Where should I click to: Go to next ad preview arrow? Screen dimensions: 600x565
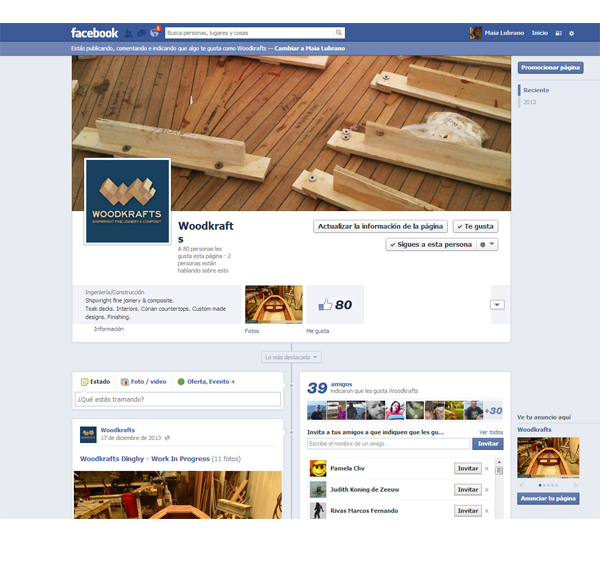pyautogui.click(x=575, y=485)
